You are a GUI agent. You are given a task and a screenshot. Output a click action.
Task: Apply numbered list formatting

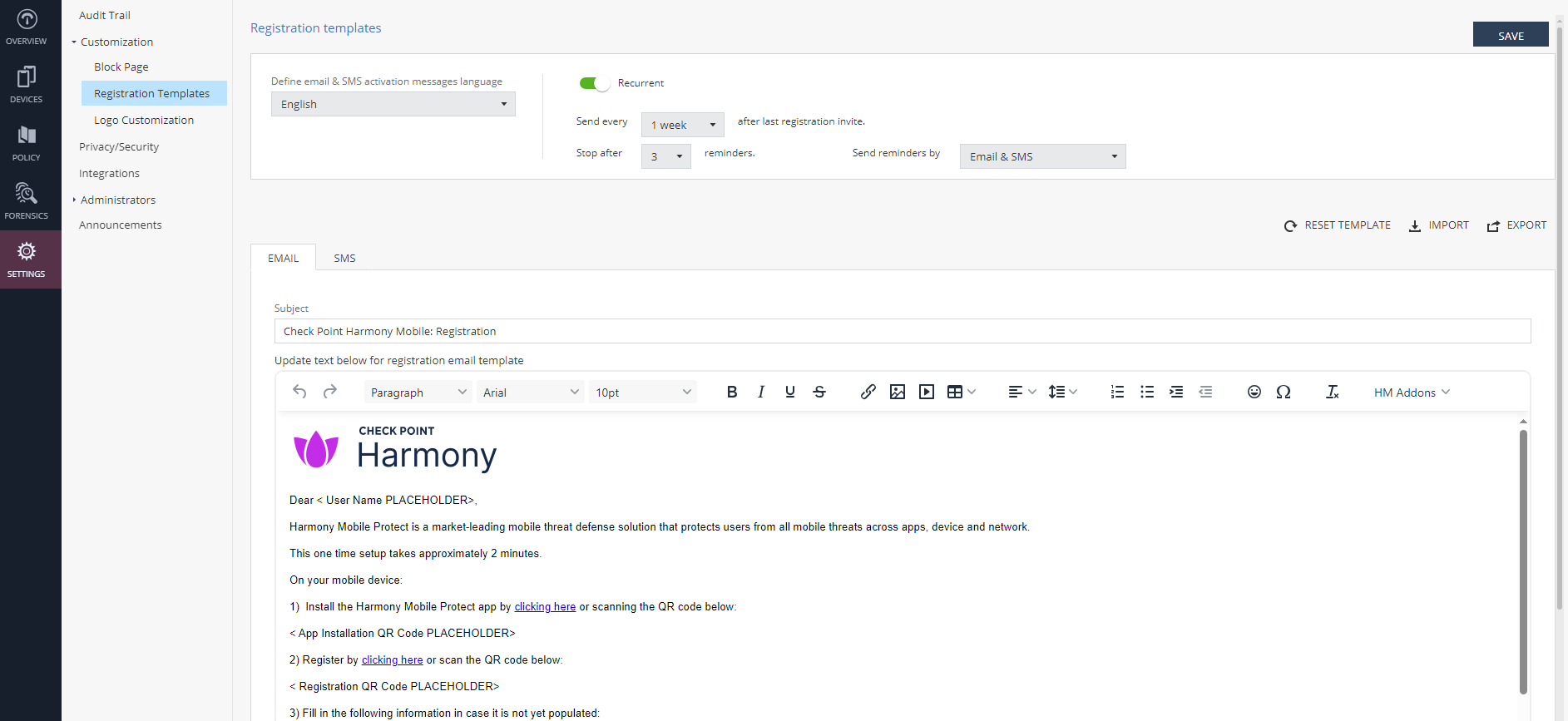(1117, 392)
